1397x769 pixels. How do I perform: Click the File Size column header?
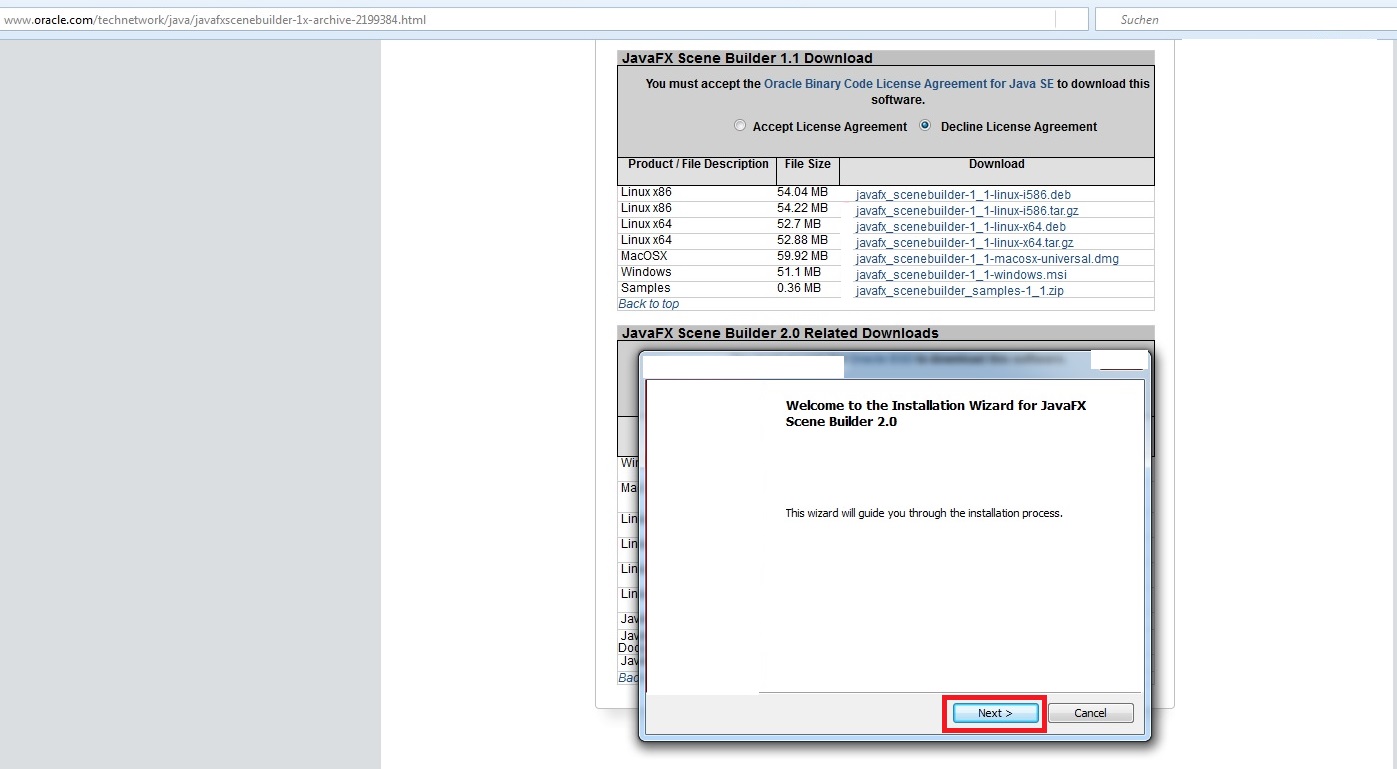coord(807,164)
